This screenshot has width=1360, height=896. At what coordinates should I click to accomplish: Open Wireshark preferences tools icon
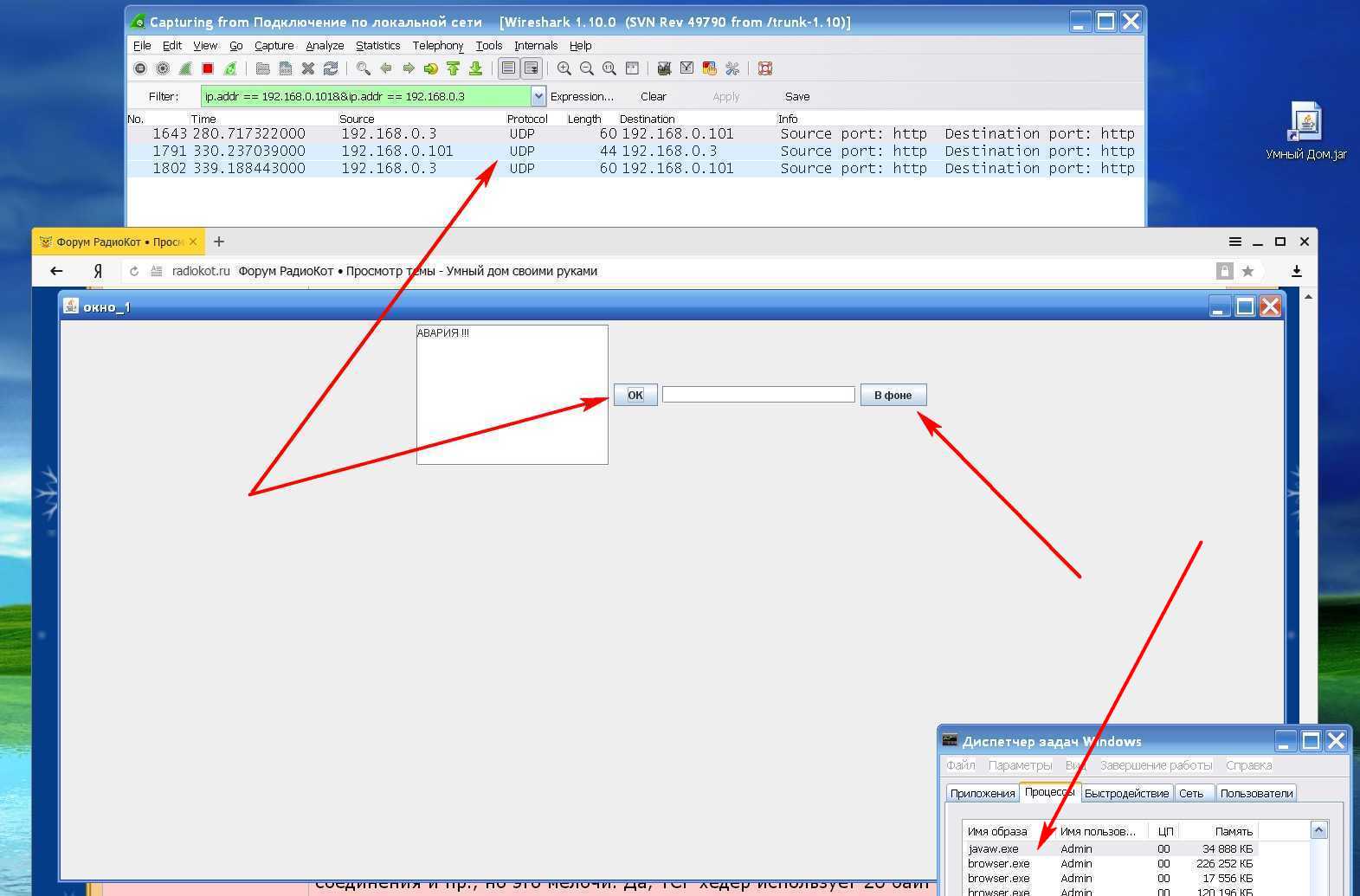point(732,68)
